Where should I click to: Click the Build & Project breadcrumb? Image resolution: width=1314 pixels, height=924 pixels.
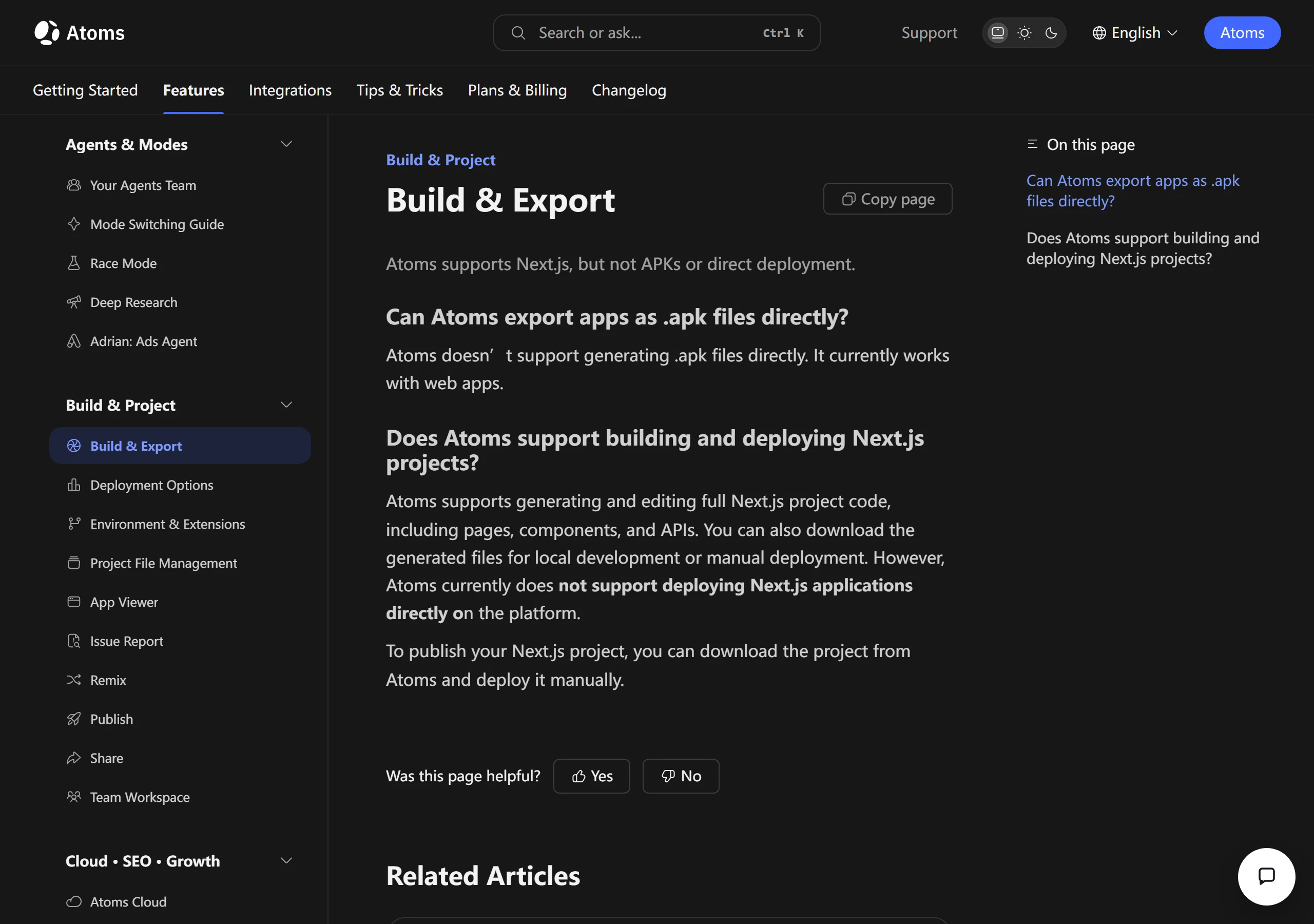click(x=441, y=160)
